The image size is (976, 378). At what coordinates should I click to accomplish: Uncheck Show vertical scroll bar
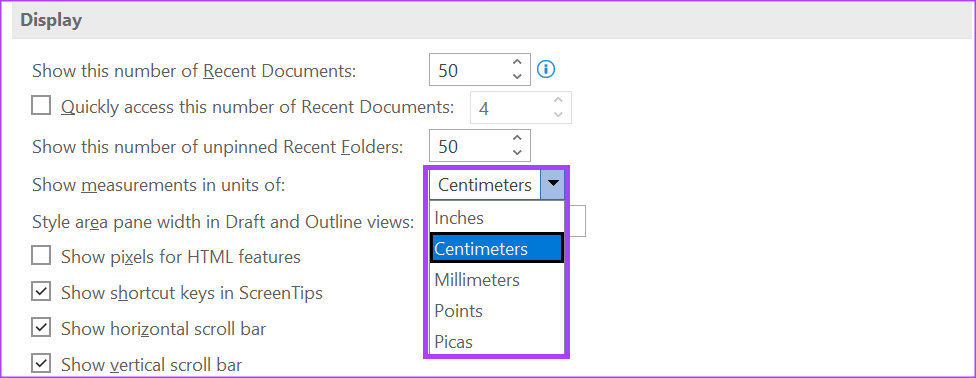pyautogui.click(x=41, y=364)
